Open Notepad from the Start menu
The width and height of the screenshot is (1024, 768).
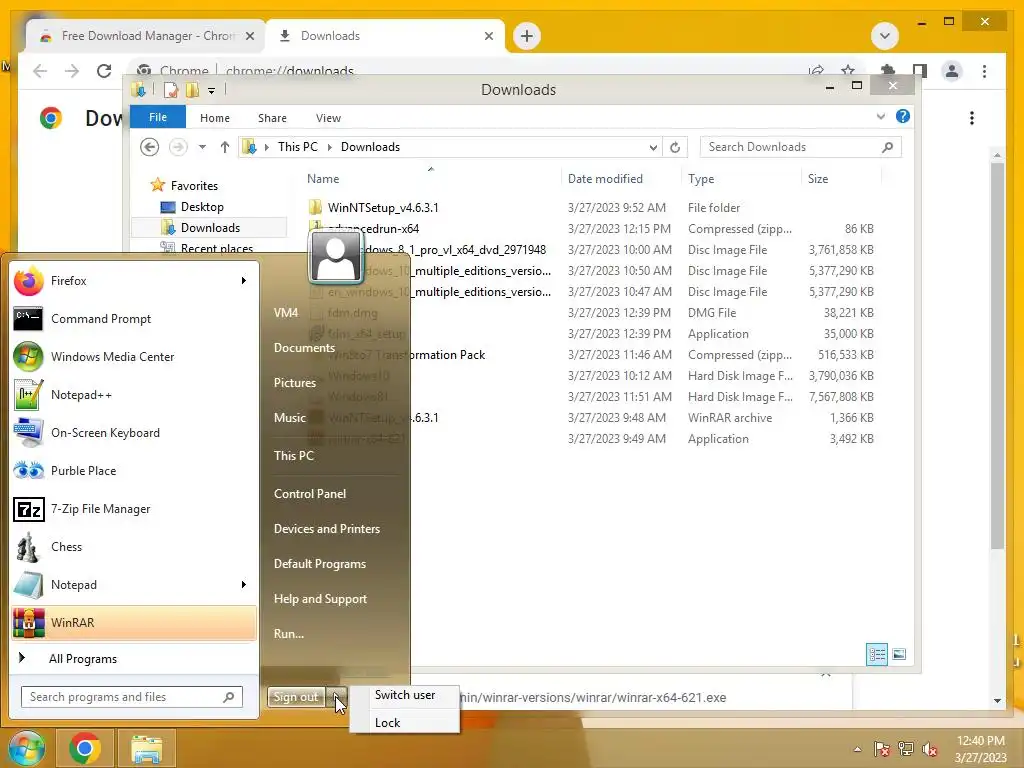tap(134, 584)
